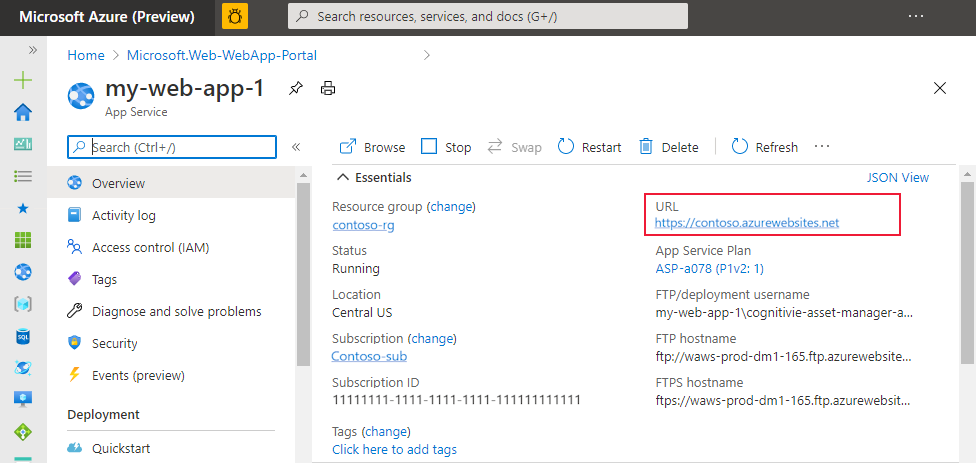The height and width of the screenshot is (463, 976).
Task: Open Virtual machines monitor icon in sidebar
Action: click(23, 399)
